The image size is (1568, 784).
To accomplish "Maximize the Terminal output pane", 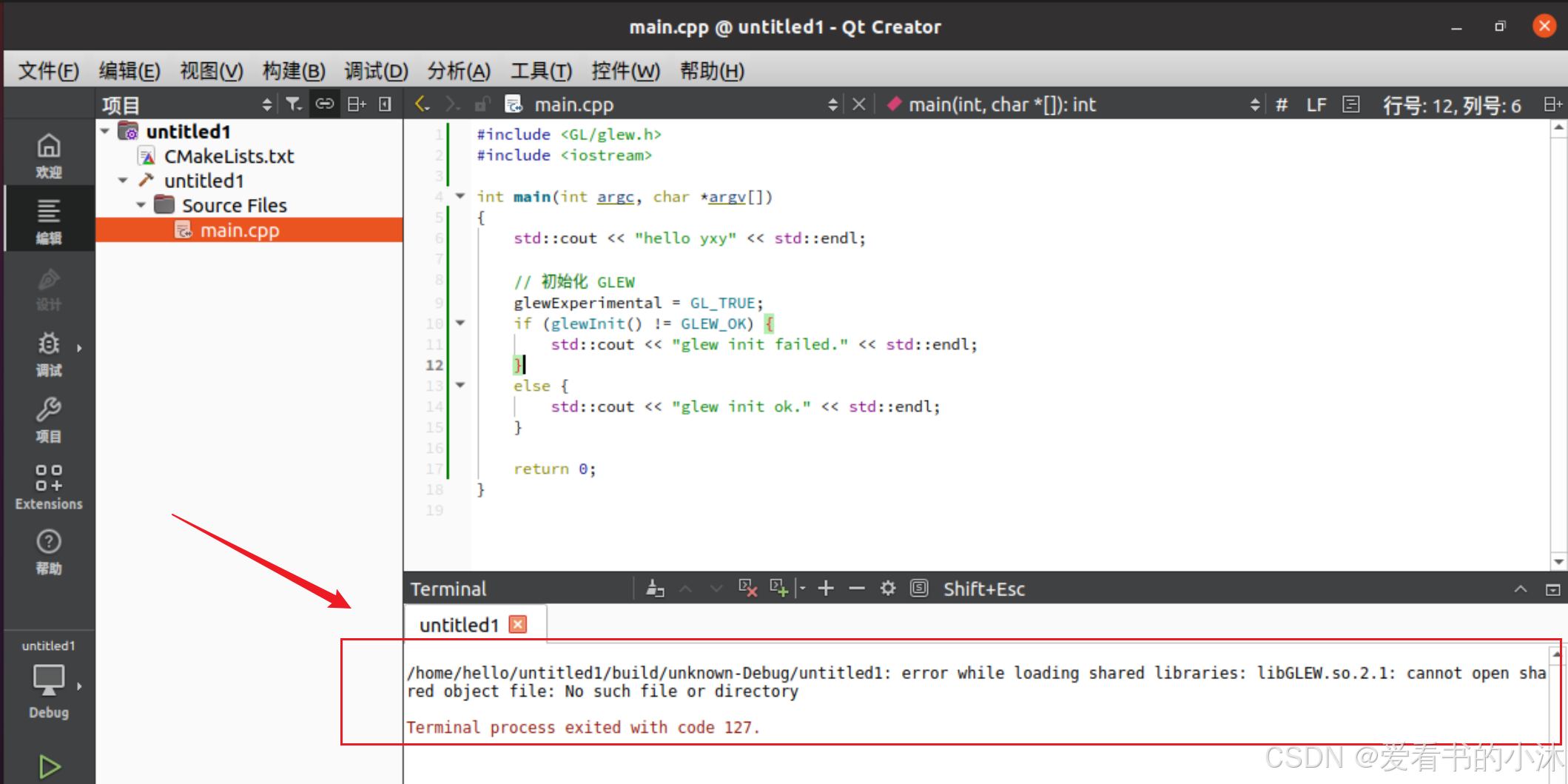I will tap(1521, 589).
